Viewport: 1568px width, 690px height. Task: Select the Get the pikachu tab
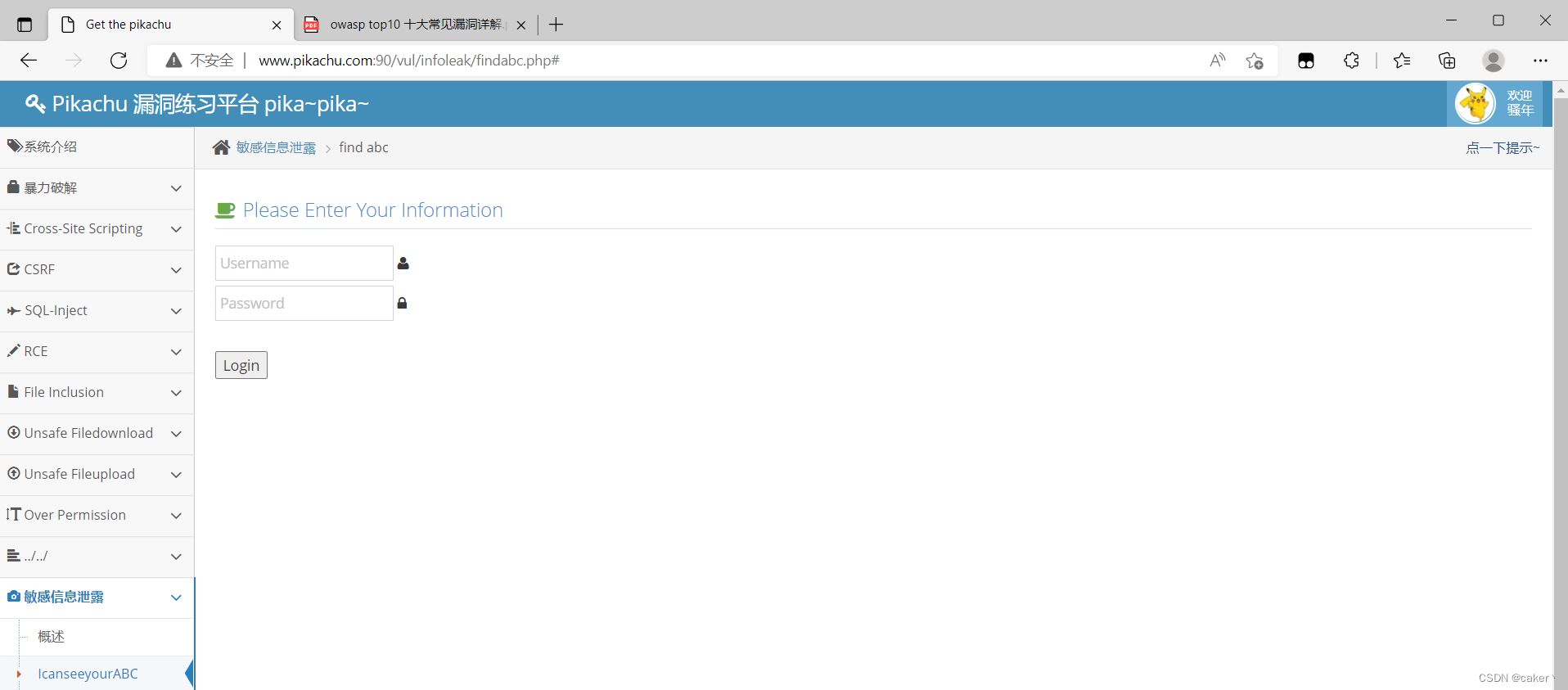170,25
